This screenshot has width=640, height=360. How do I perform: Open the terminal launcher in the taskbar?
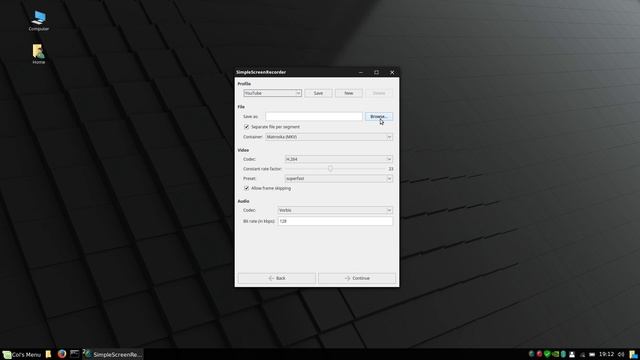[74, 354]
